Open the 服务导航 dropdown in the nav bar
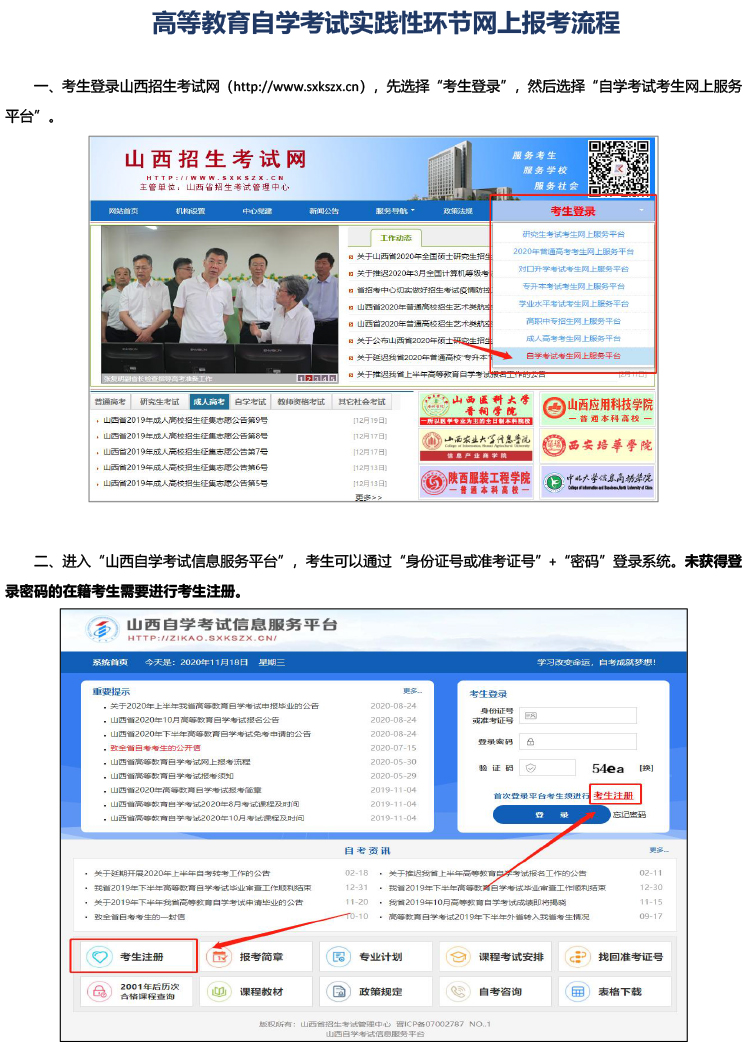Viewport: 750px width, 1042px height. [395, 211]
